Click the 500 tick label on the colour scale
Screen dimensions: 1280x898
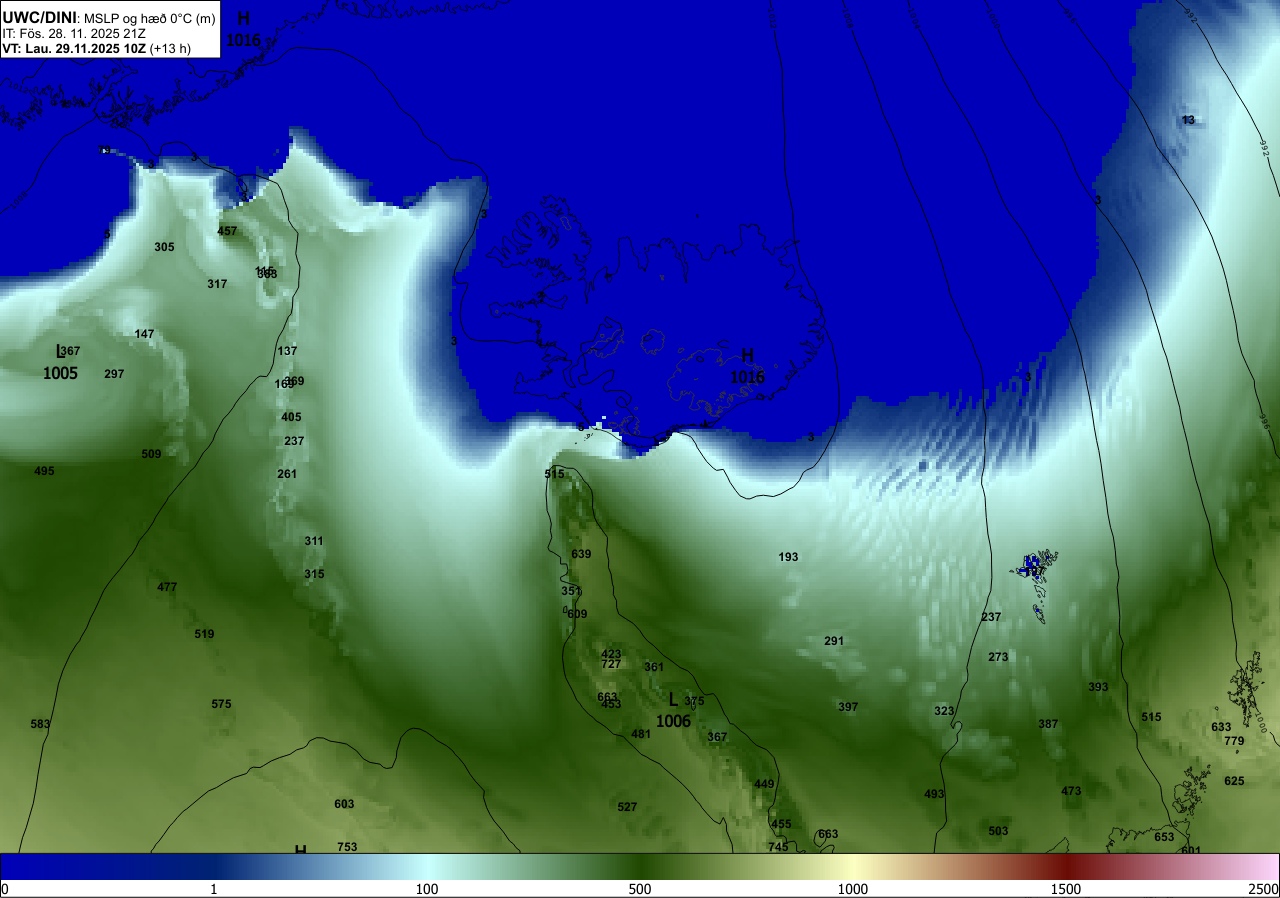point(640,889)
